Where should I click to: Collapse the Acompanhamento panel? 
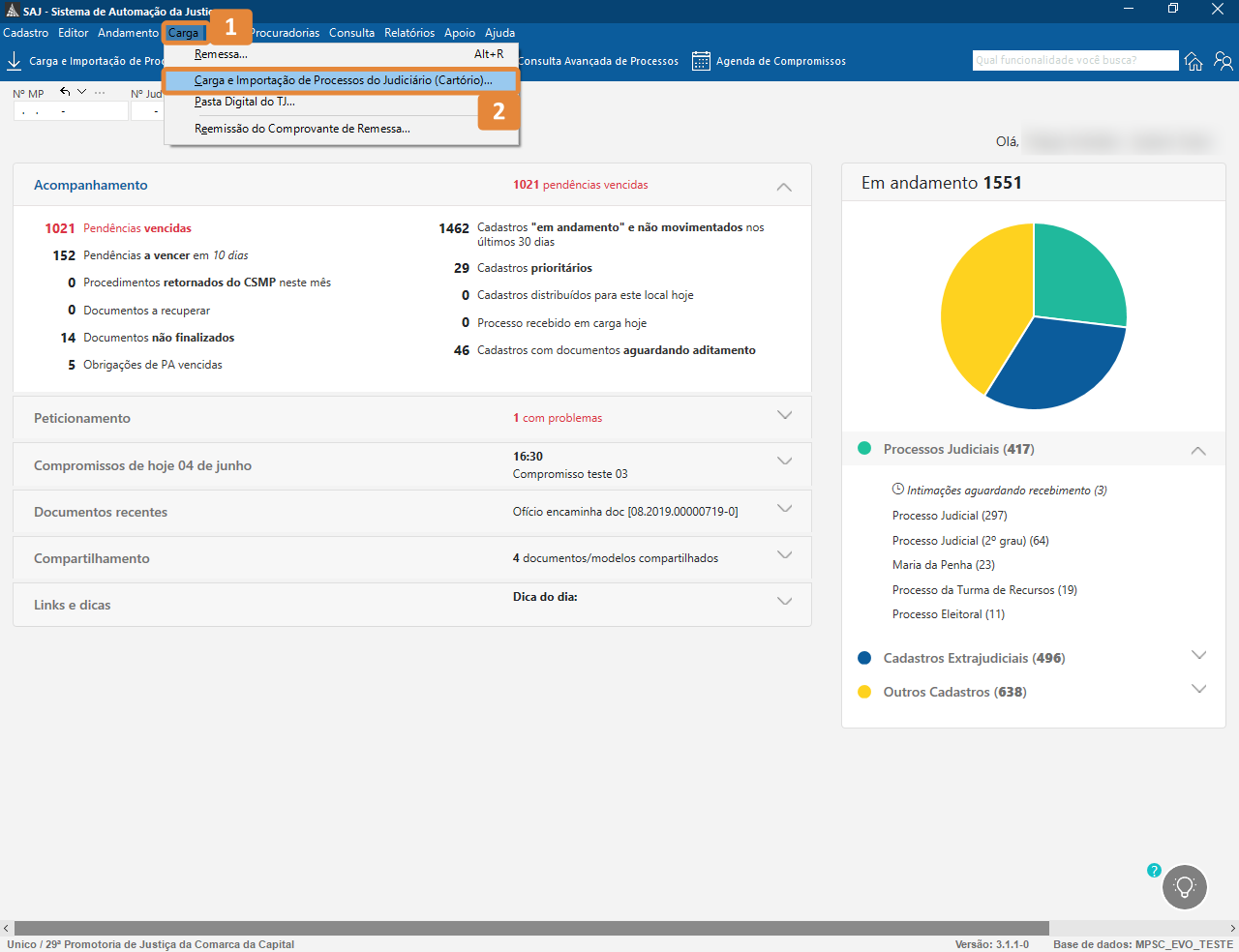coord(784,187)
